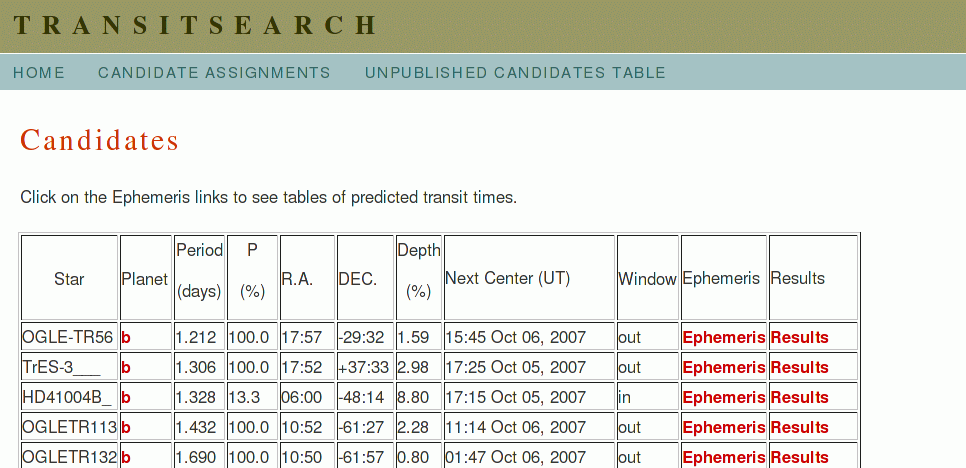View Ephemeris for OGLETR113
966x468 pixels.
724,427
